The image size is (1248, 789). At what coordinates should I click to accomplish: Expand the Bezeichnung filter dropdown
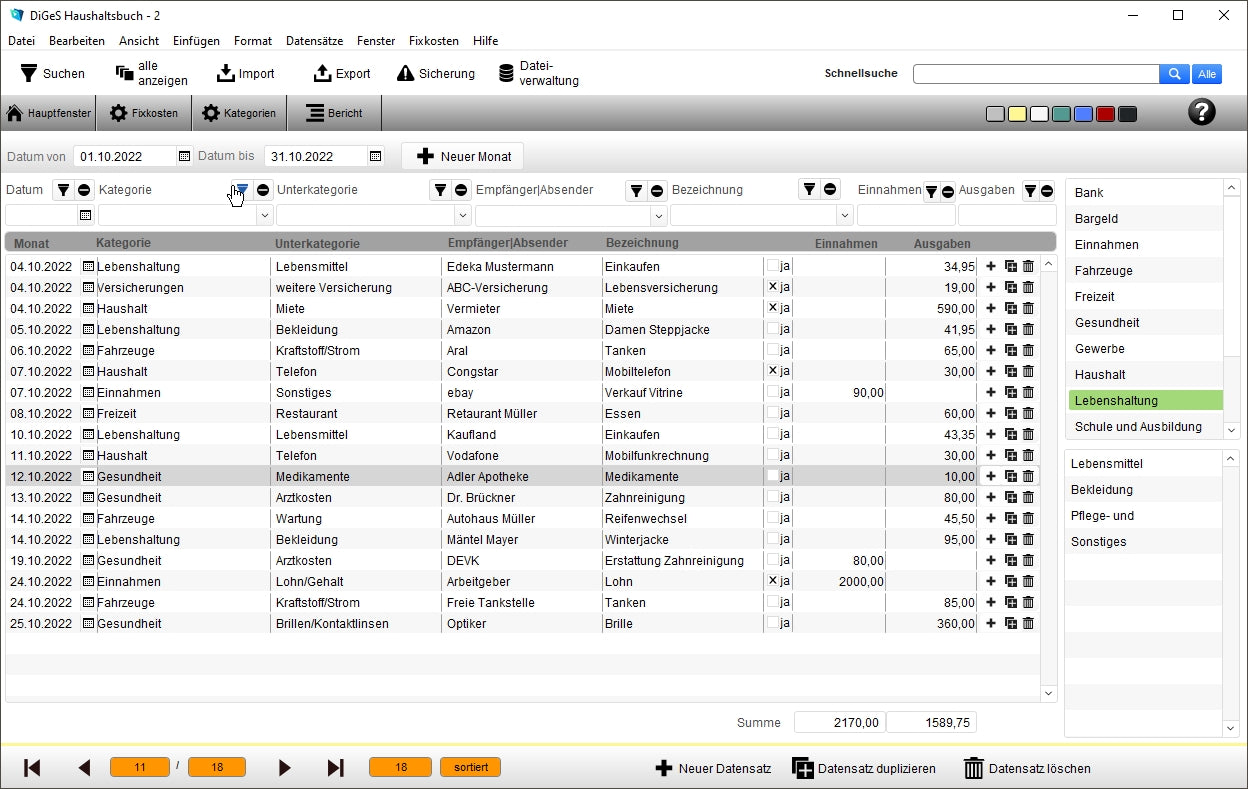(x=845, y=215)
